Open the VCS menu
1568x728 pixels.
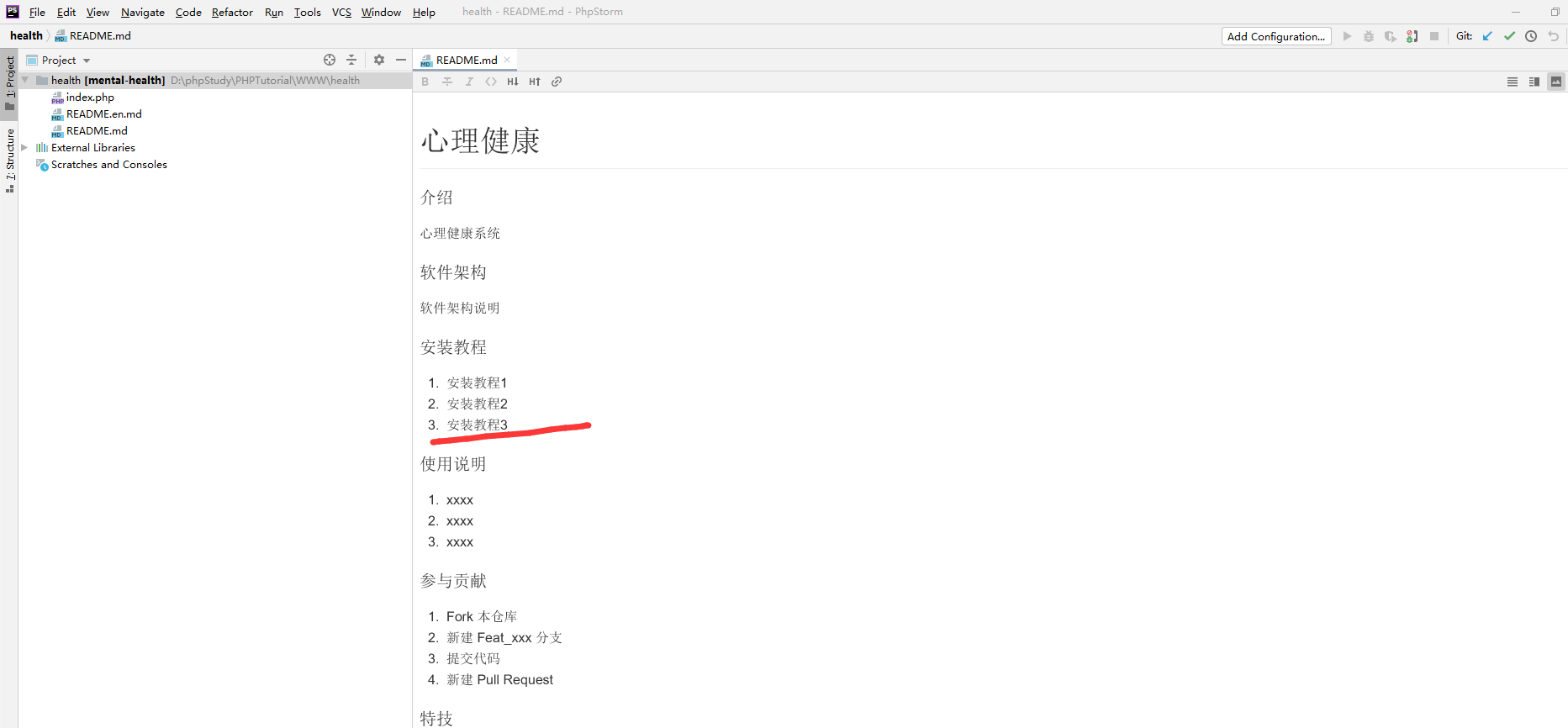click(341, 12)
